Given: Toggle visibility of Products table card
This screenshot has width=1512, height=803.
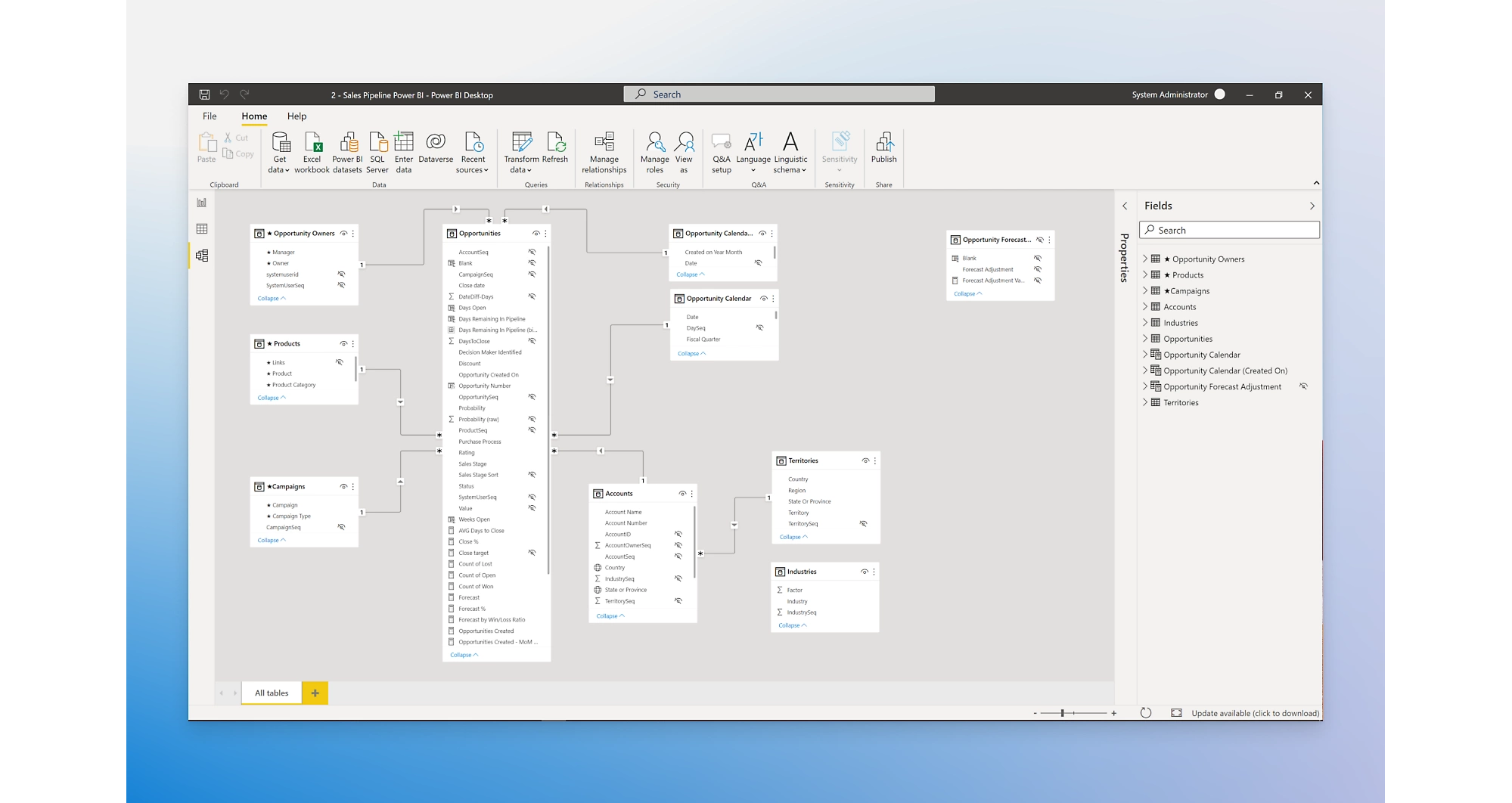Looking at the screenshot, I should click(343, 344).
